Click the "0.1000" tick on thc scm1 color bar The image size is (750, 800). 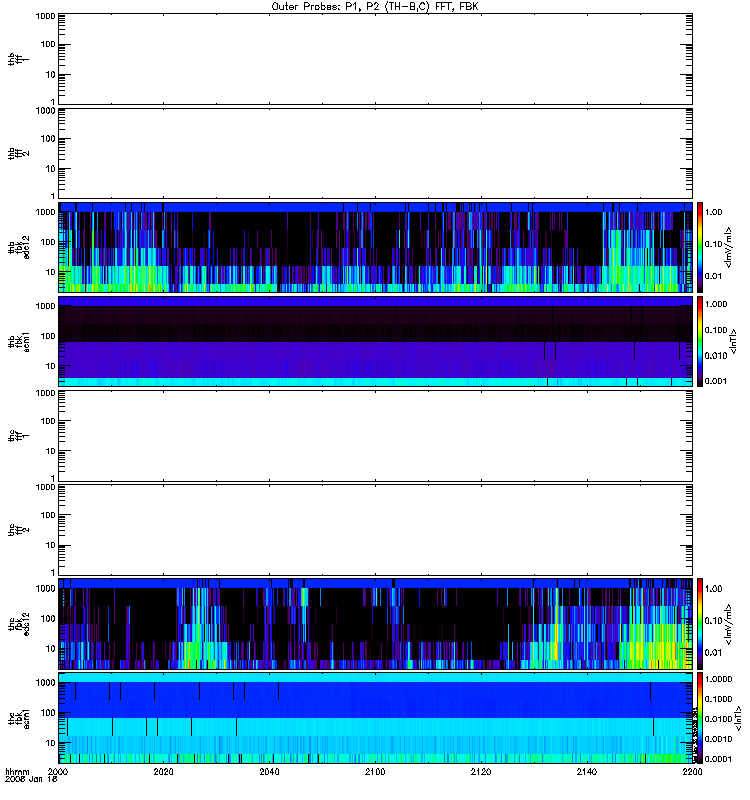(718, 699)
